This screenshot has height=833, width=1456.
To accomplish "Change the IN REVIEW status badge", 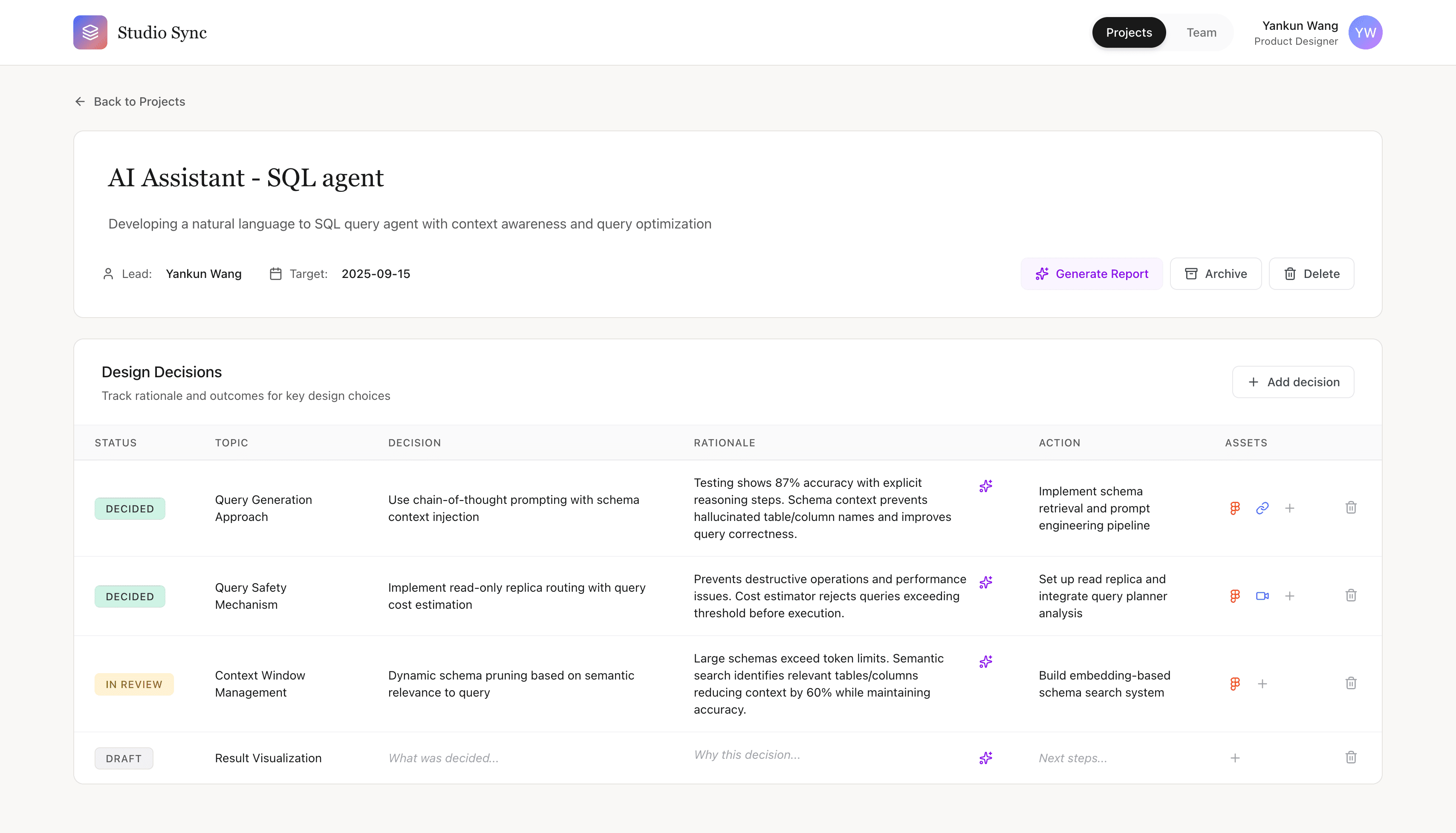I will tap(134, 684).
